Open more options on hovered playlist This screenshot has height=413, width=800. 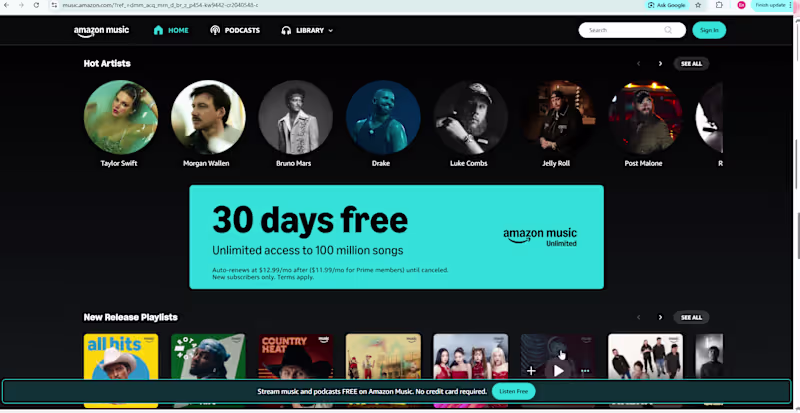[585, 371]
